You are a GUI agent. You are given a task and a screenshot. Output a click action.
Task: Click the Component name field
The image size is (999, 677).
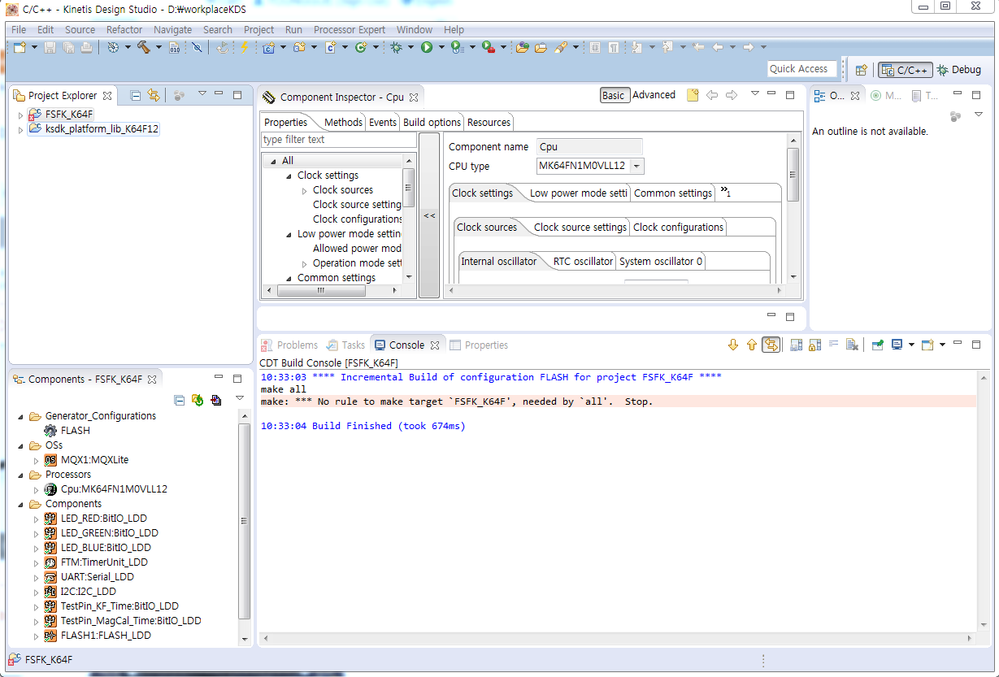(589, 147)
